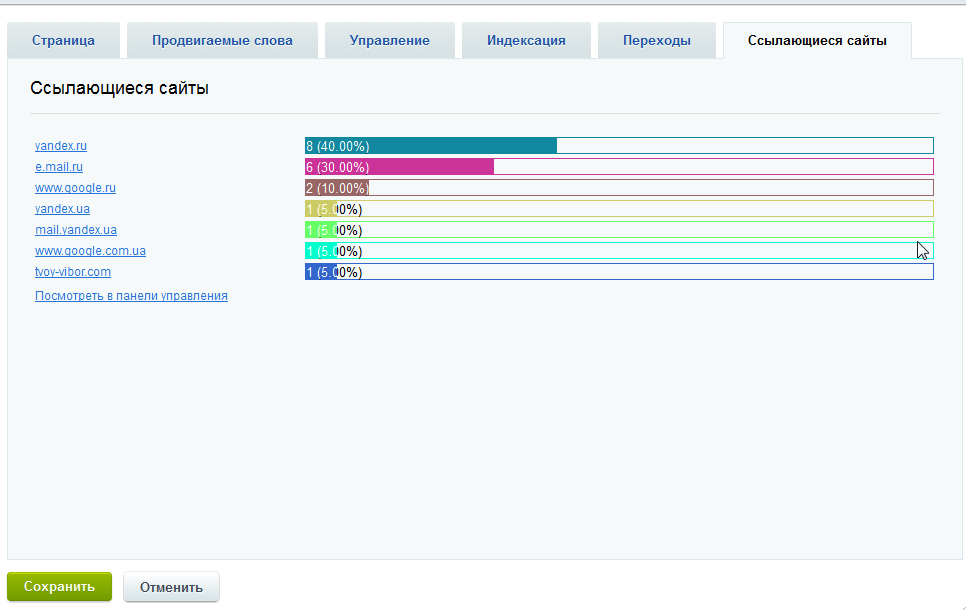Open the Переходы tab
This screenshot has height=610, width=966.
pyautogui.click(x=657, y=41)
